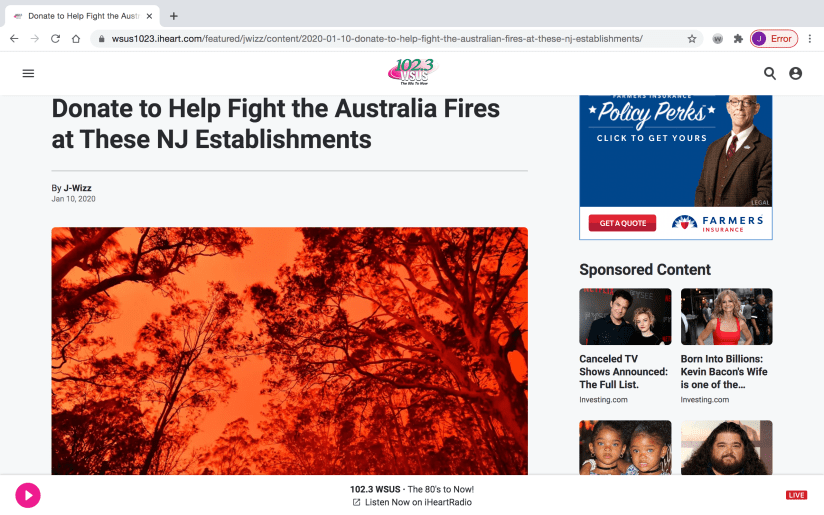Follow the Listen Now on iHeartRadio link
The height and width of the screenshot is (515, 824).
coord(413,502)
